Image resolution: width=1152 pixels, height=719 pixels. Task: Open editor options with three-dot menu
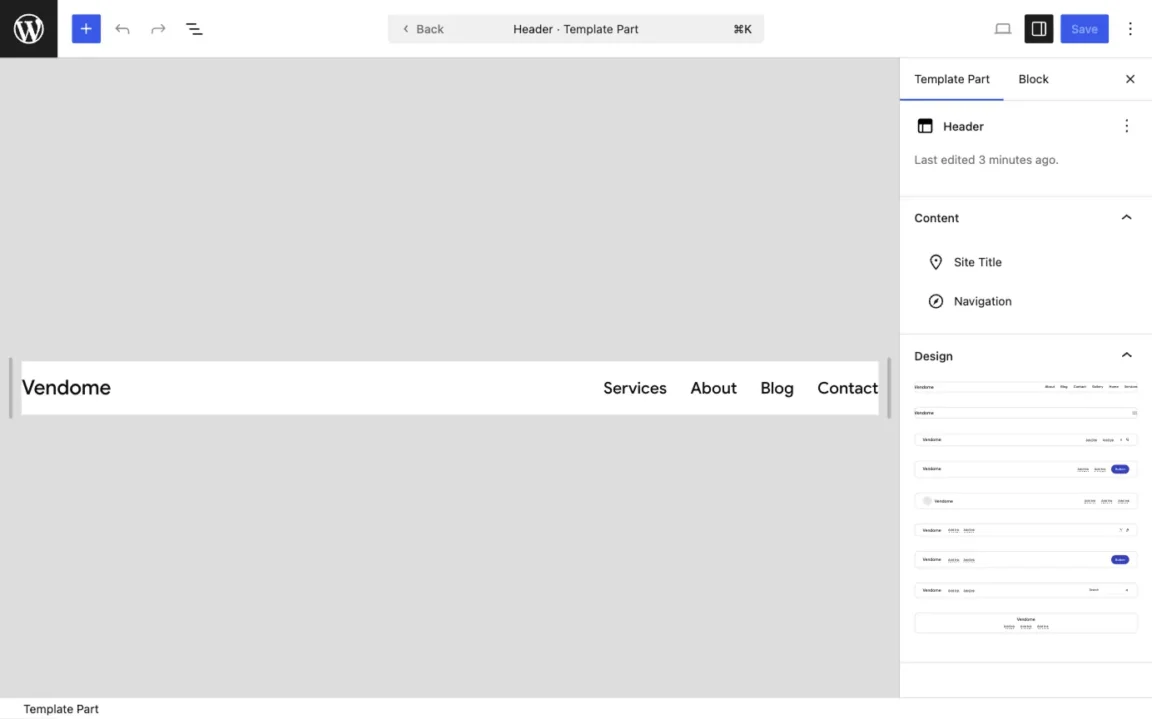pos(1130,28)
